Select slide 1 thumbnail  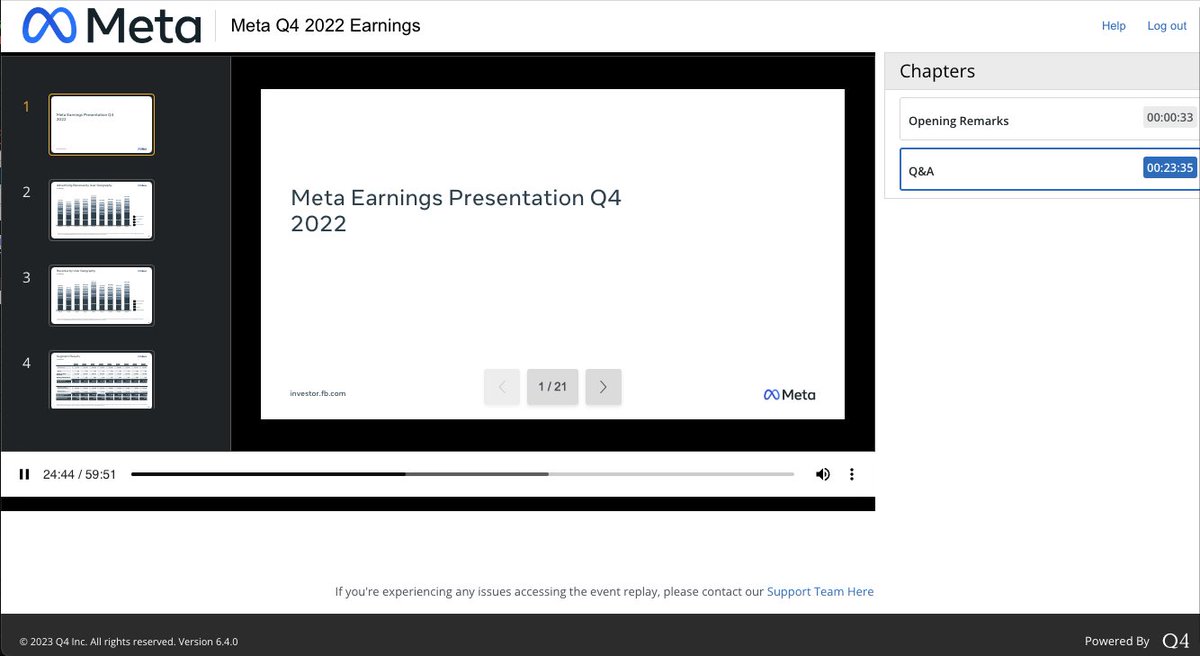tap(101, 125)
